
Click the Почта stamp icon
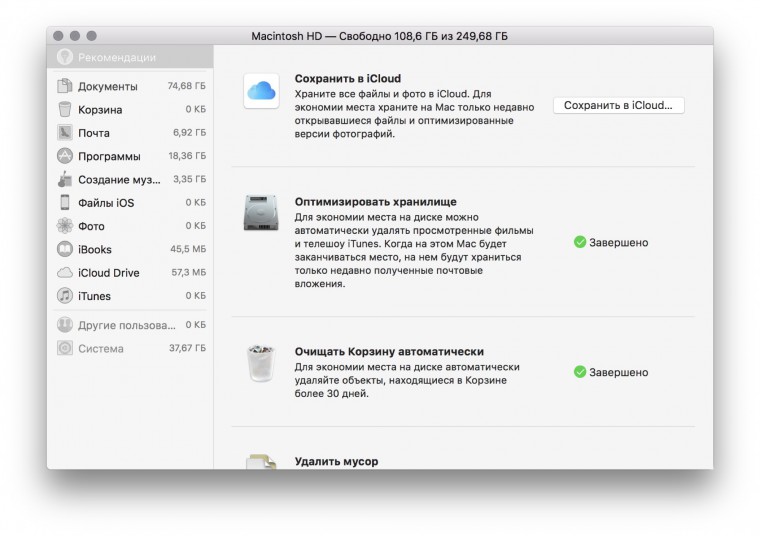pyautogui.click(x=64, y=133)
